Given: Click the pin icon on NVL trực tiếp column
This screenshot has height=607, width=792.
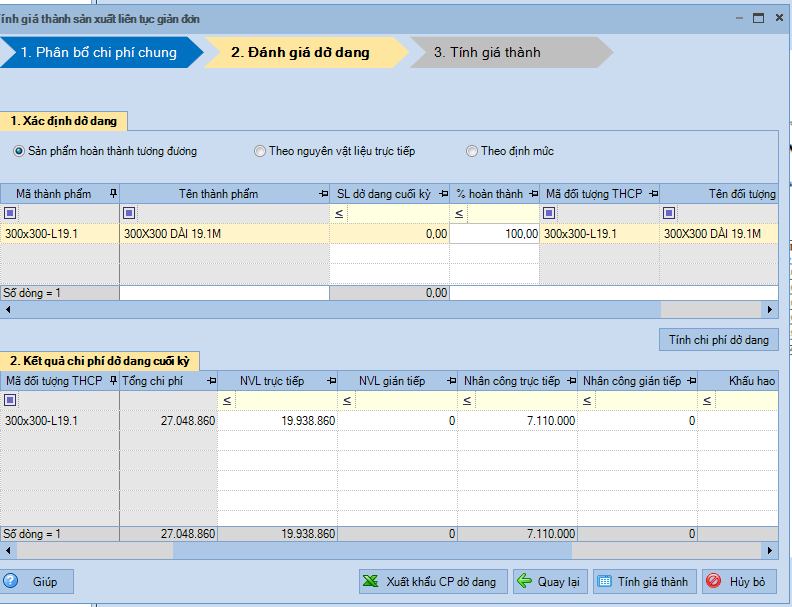Looking at the screenshot, I should pos(331,381).
